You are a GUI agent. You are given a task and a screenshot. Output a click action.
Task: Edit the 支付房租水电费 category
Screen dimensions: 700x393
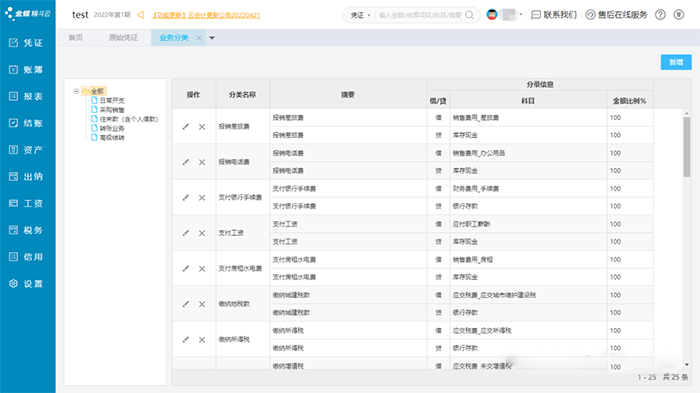(x=186, y=268)
